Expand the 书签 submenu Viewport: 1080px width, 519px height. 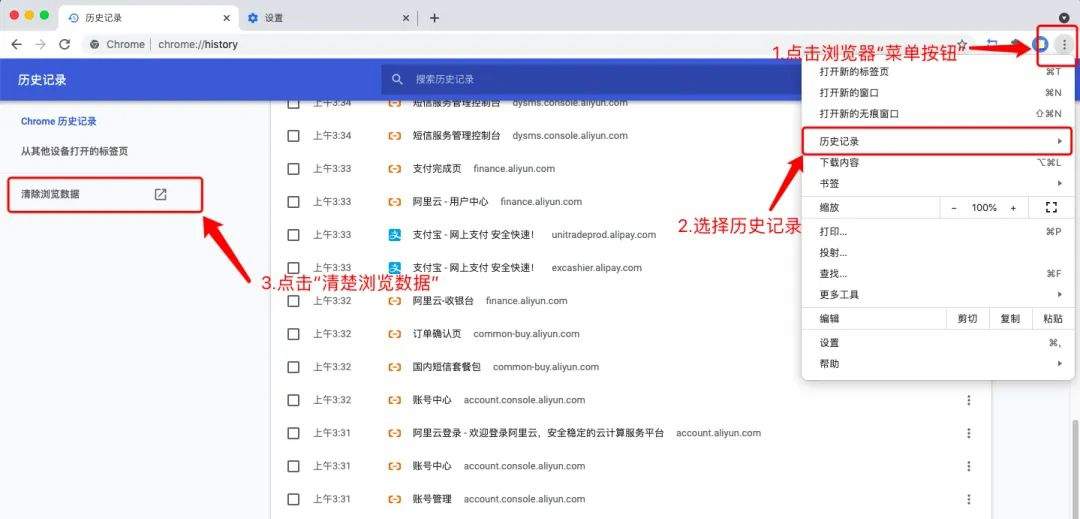click(x=936, y=184)
